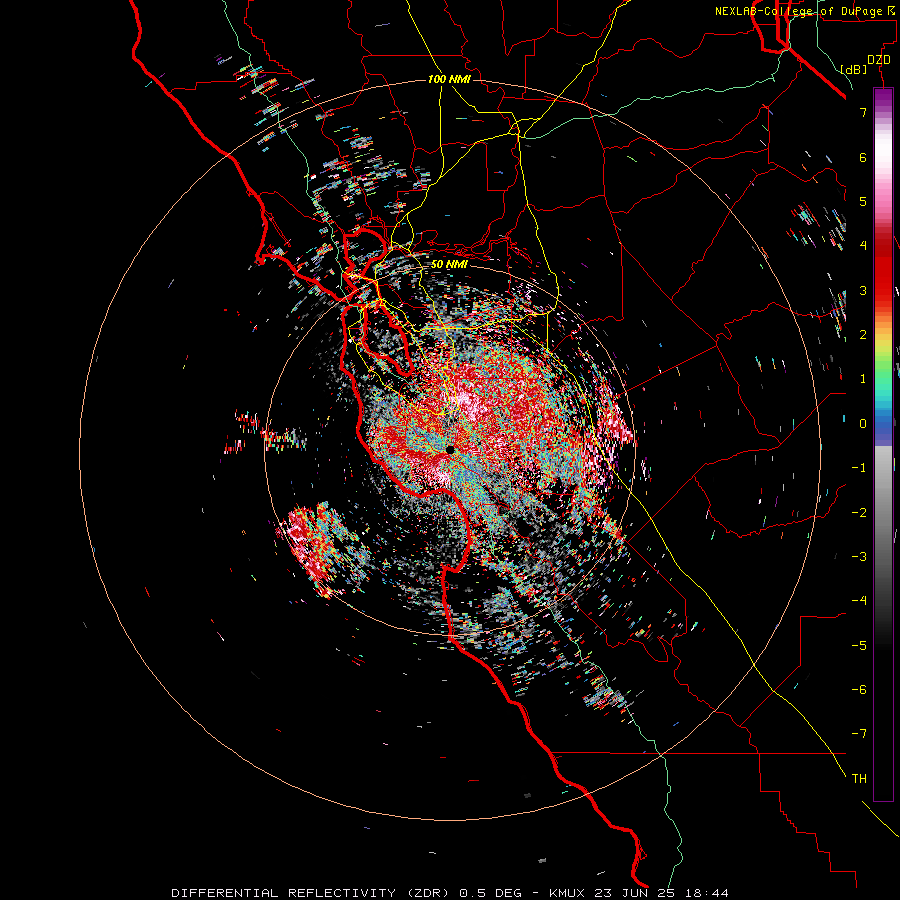Select the -6 label on color scale

[x=859, y=690]
